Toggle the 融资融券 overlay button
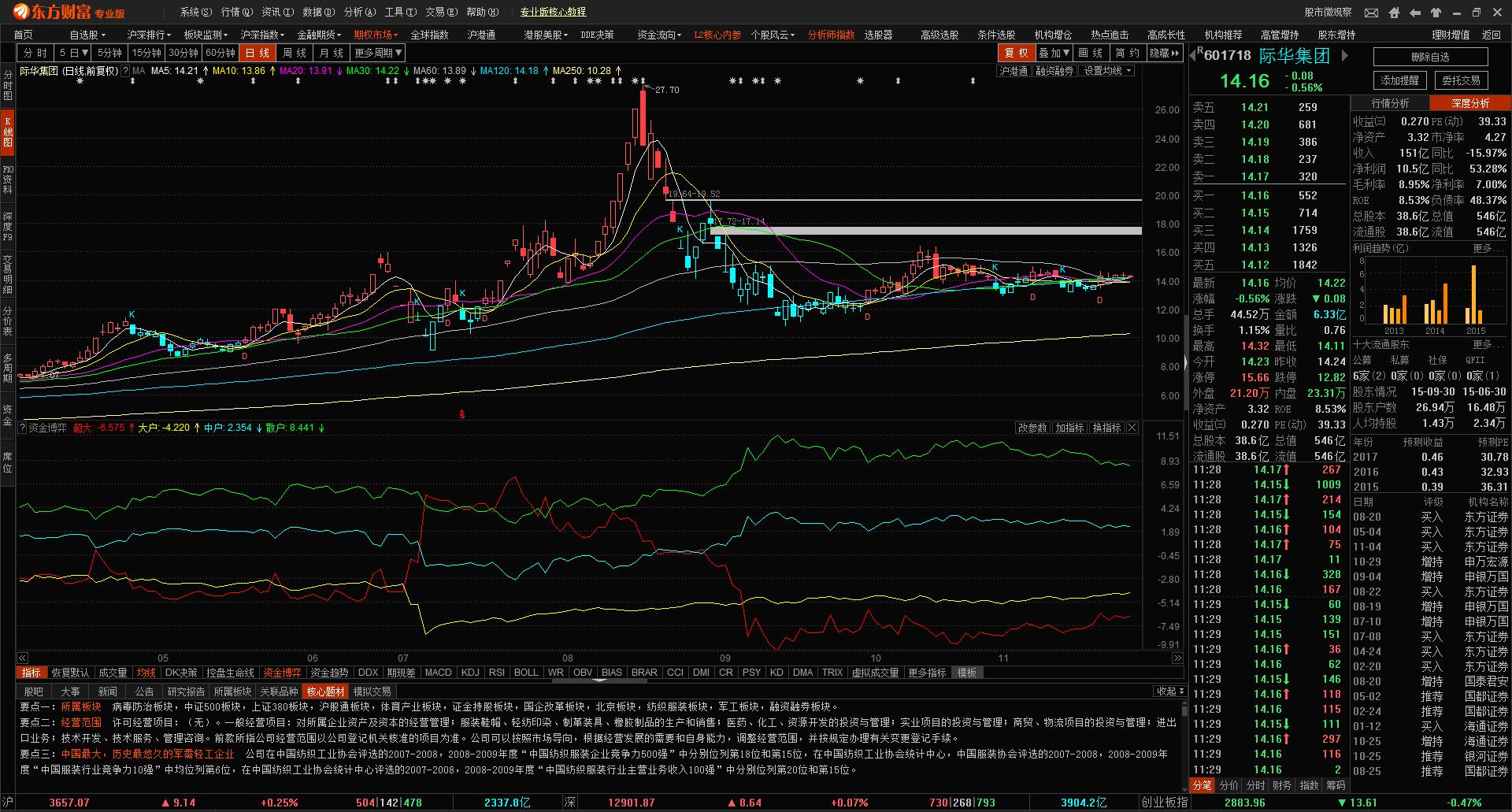This screenshot has width=1512, height=812. point(1054,71)
